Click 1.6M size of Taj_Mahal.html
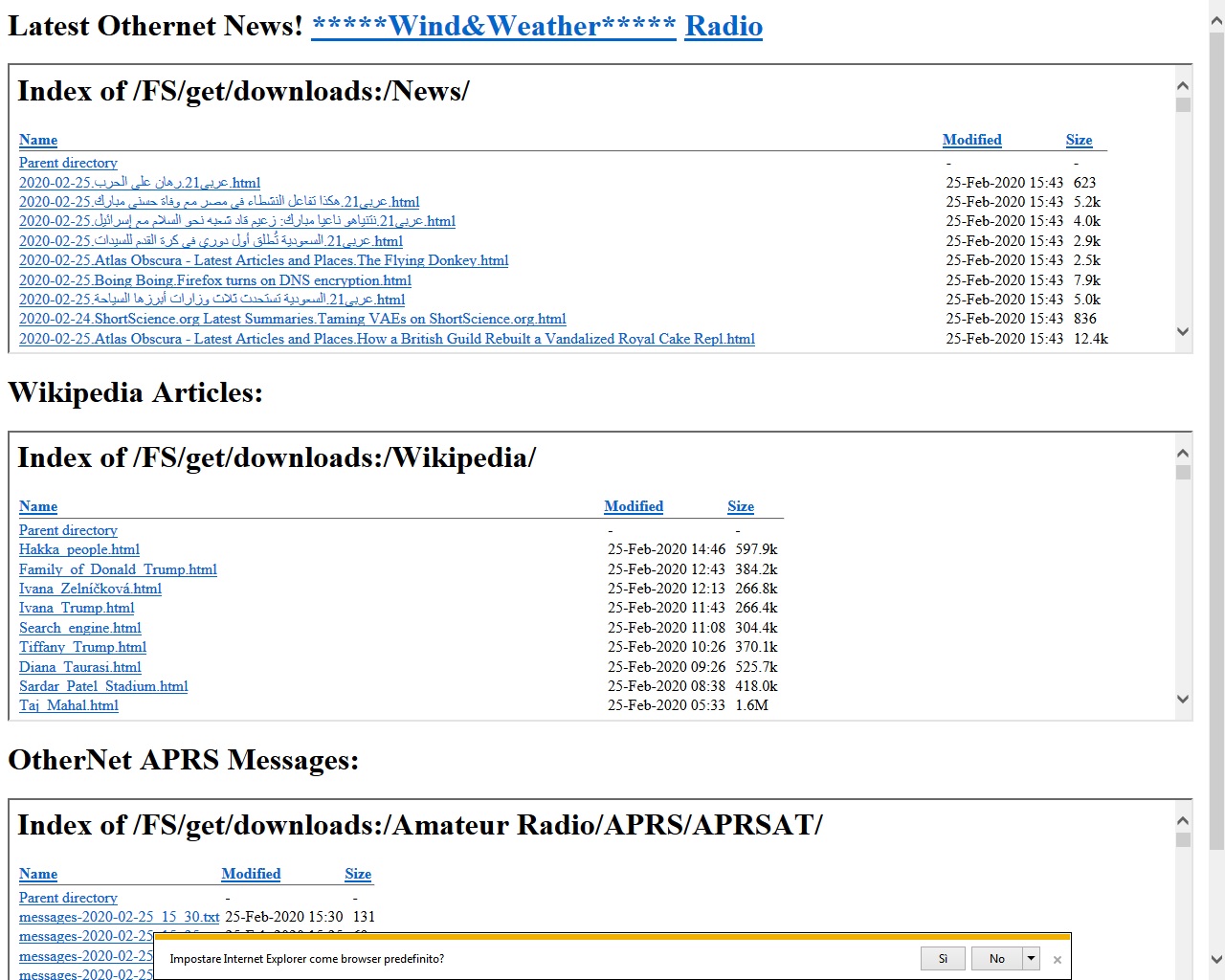Screen dimensions: 1225x980 (x=751, y=705)
